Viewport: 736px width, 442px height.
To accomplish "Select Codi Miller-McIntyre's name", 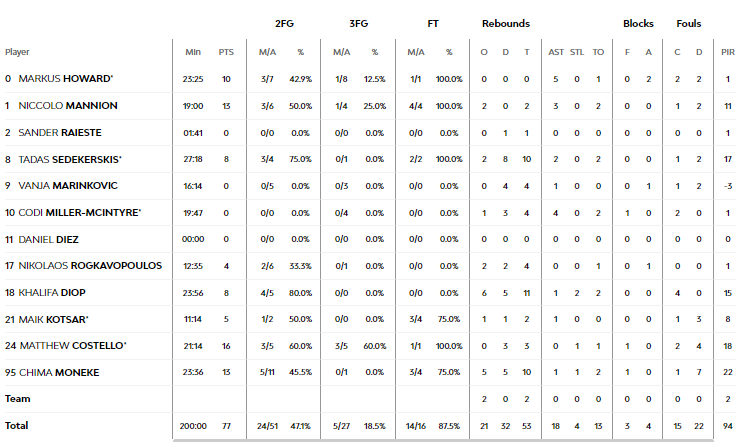I will pyautogui.click(x=79, y=213).
